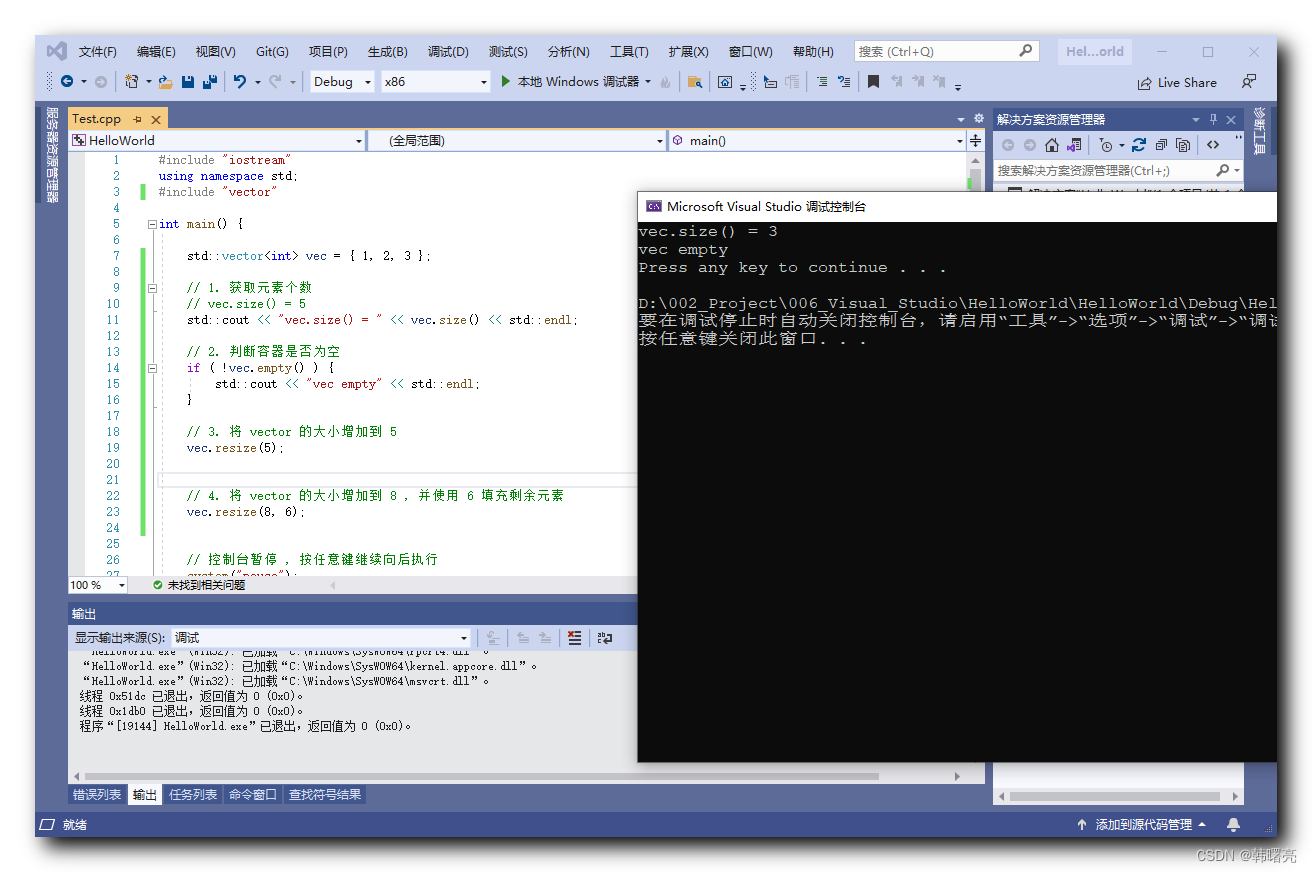Click Collapse All icon in Solution Explorer

(x=1160, y=145)
